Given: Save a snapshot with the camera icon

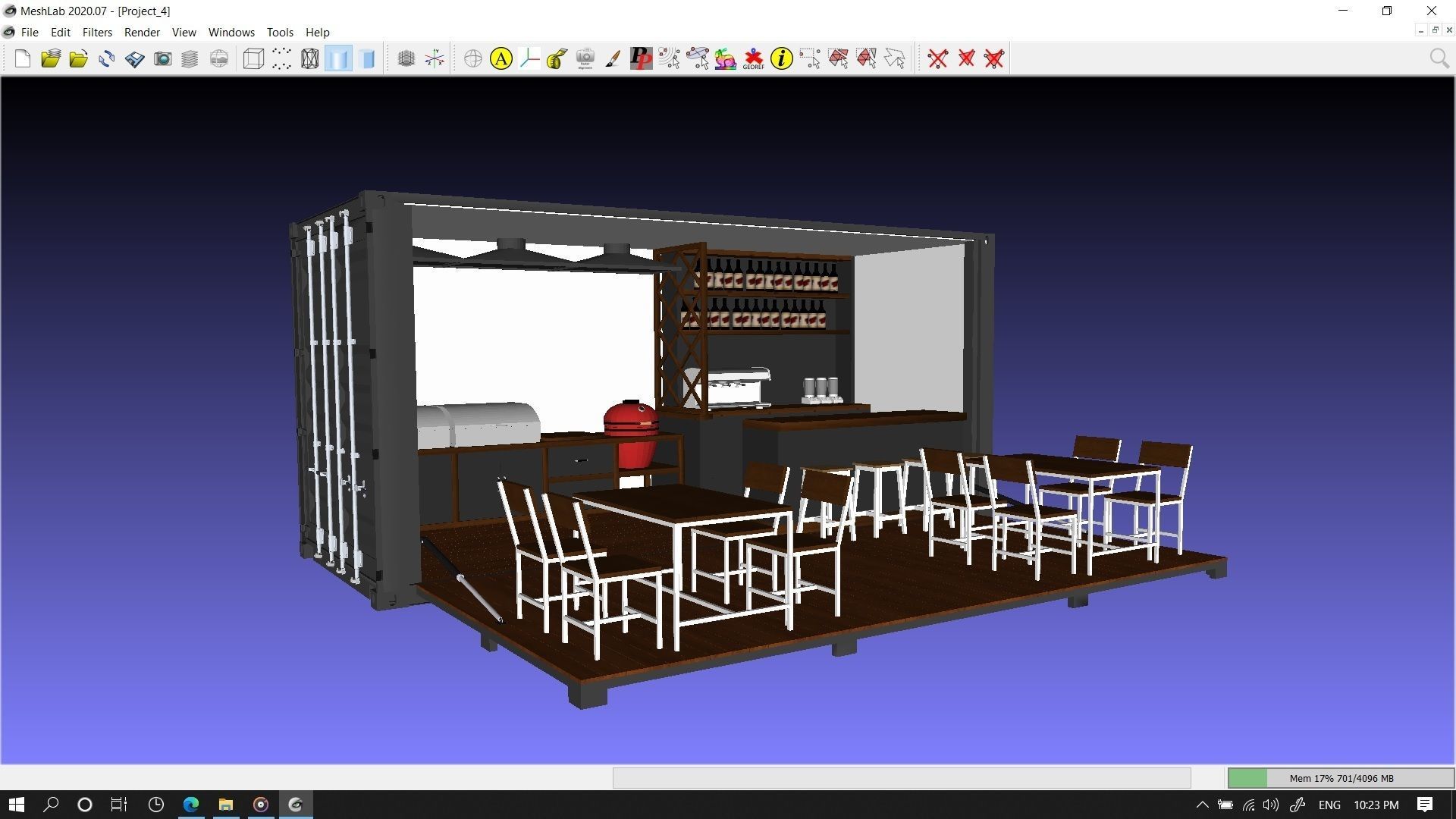Looking at the screenshot, I should coord(162,58).
